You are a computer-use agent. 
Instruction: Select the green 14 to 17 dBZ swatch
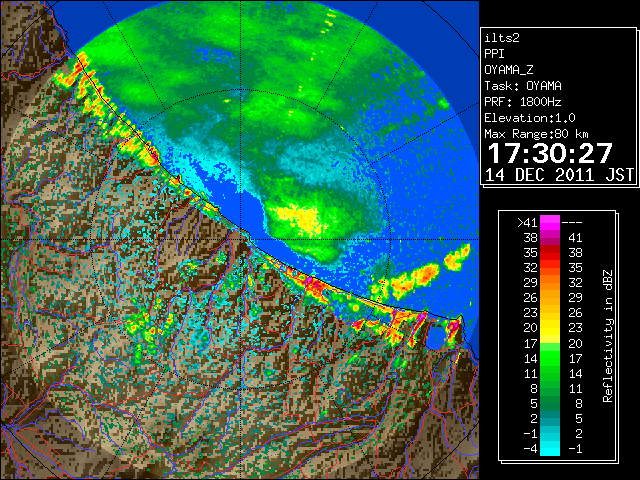[x=550, y=358]
